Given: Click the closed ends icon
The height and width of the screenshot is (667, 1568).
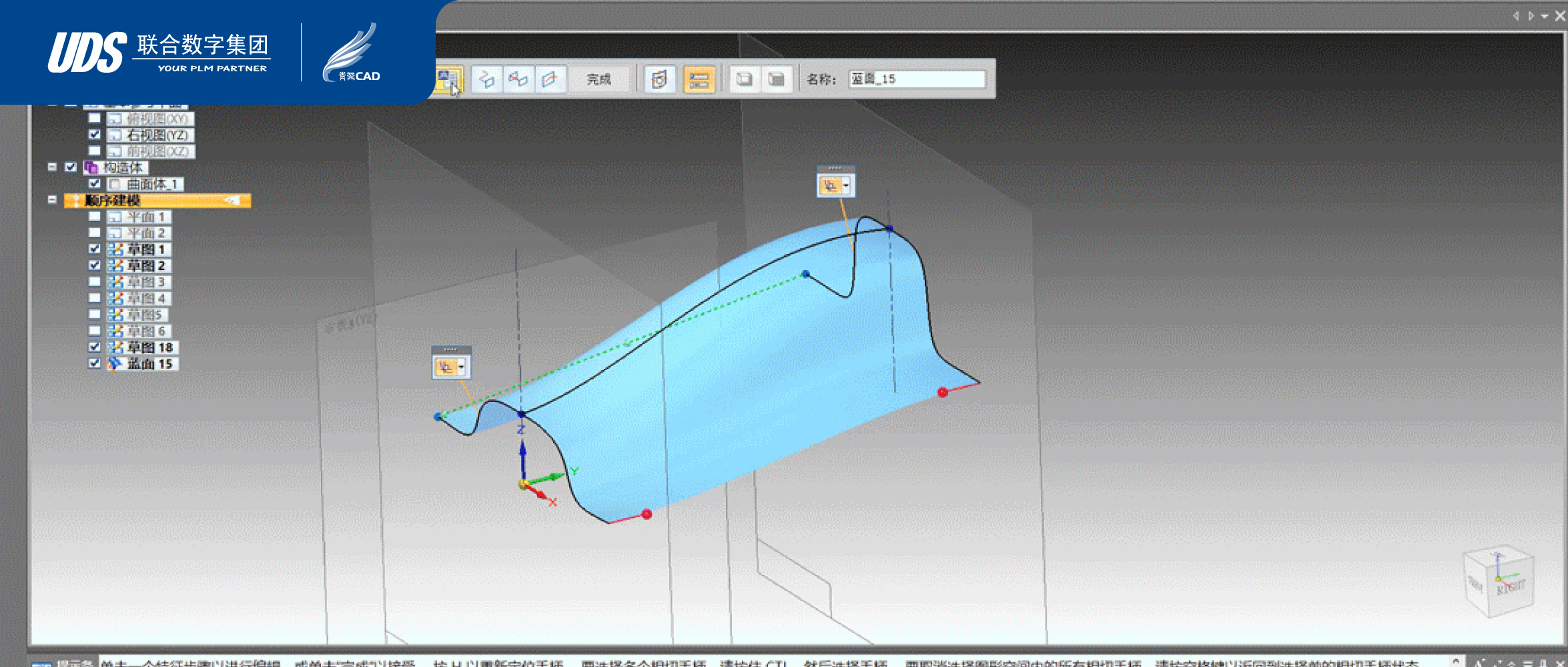Looking at the screenshot, I should [x=776, y=79].
